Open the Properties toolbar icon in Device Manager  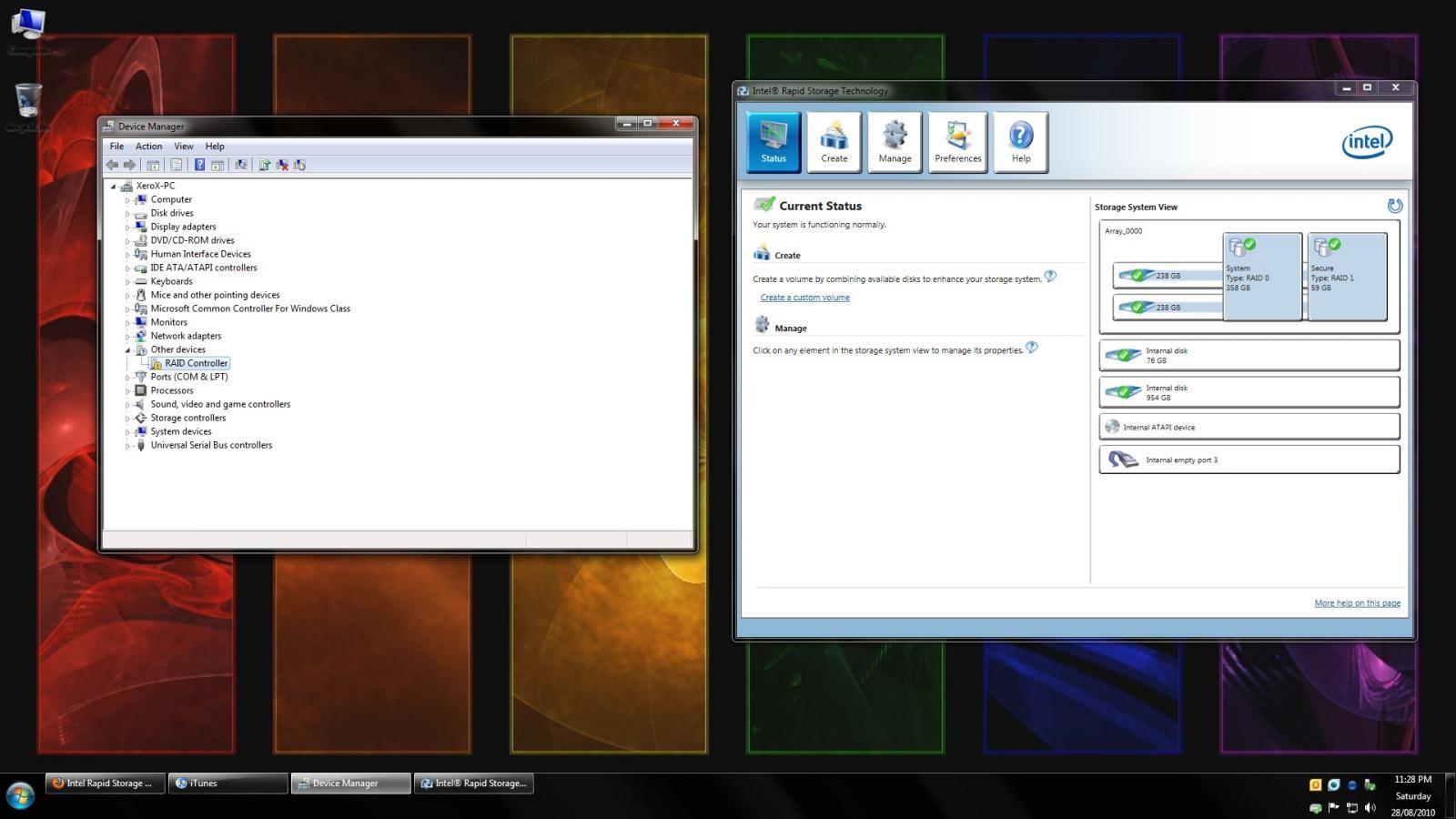pyautogui.click(x=176, y=165)
